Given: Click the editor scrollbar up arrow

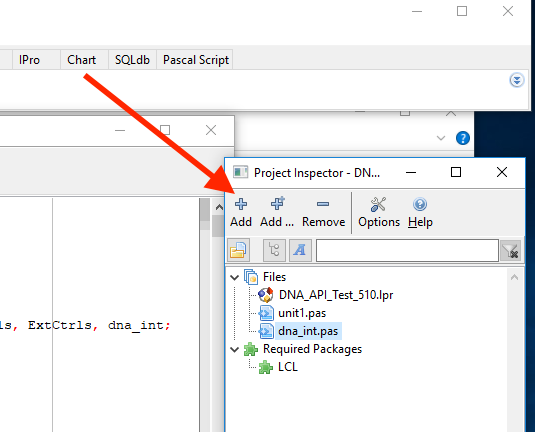Looking at the screenshot, I should click(x=219, y=207).
